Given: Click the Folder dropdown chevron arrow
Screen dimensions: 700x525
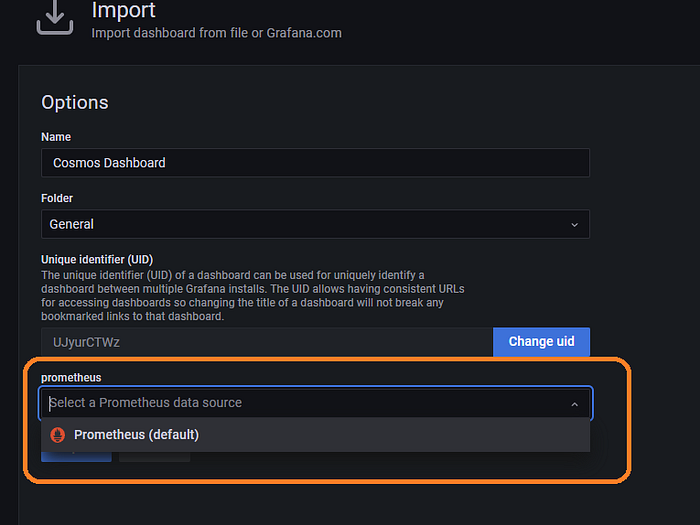Looking at the screenshot, I should pyautogui.click(x=575, y=225).
